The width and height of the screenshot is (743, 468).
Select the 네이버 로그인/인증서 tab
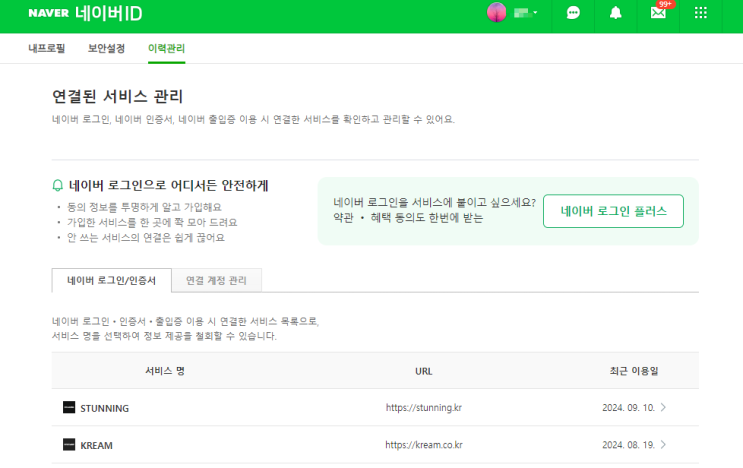(111, 280)
